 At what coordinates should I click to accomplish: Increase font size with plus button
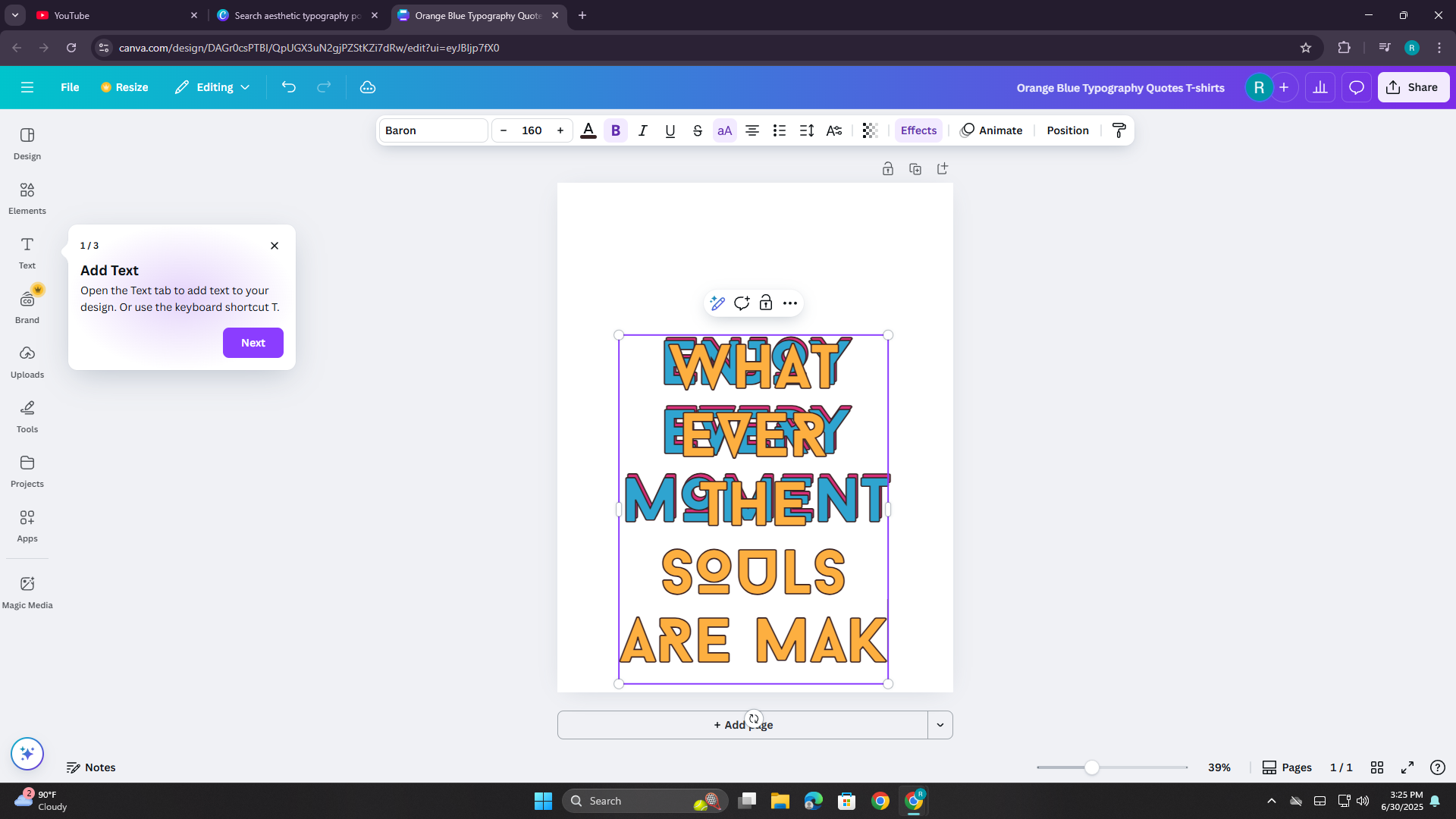click(x=560, y=130)
